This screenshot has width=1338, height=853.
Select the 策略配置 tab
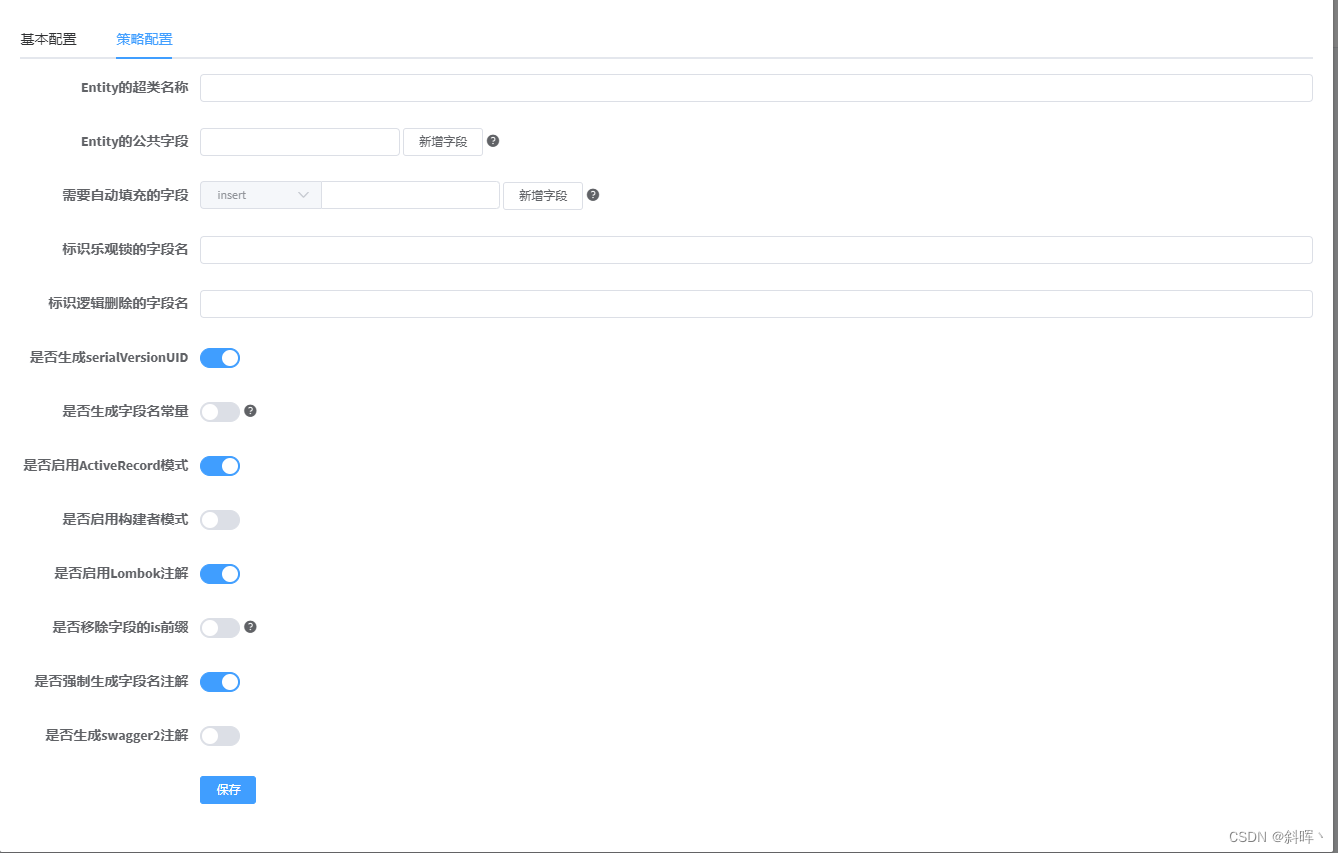(x=144, y=38)
